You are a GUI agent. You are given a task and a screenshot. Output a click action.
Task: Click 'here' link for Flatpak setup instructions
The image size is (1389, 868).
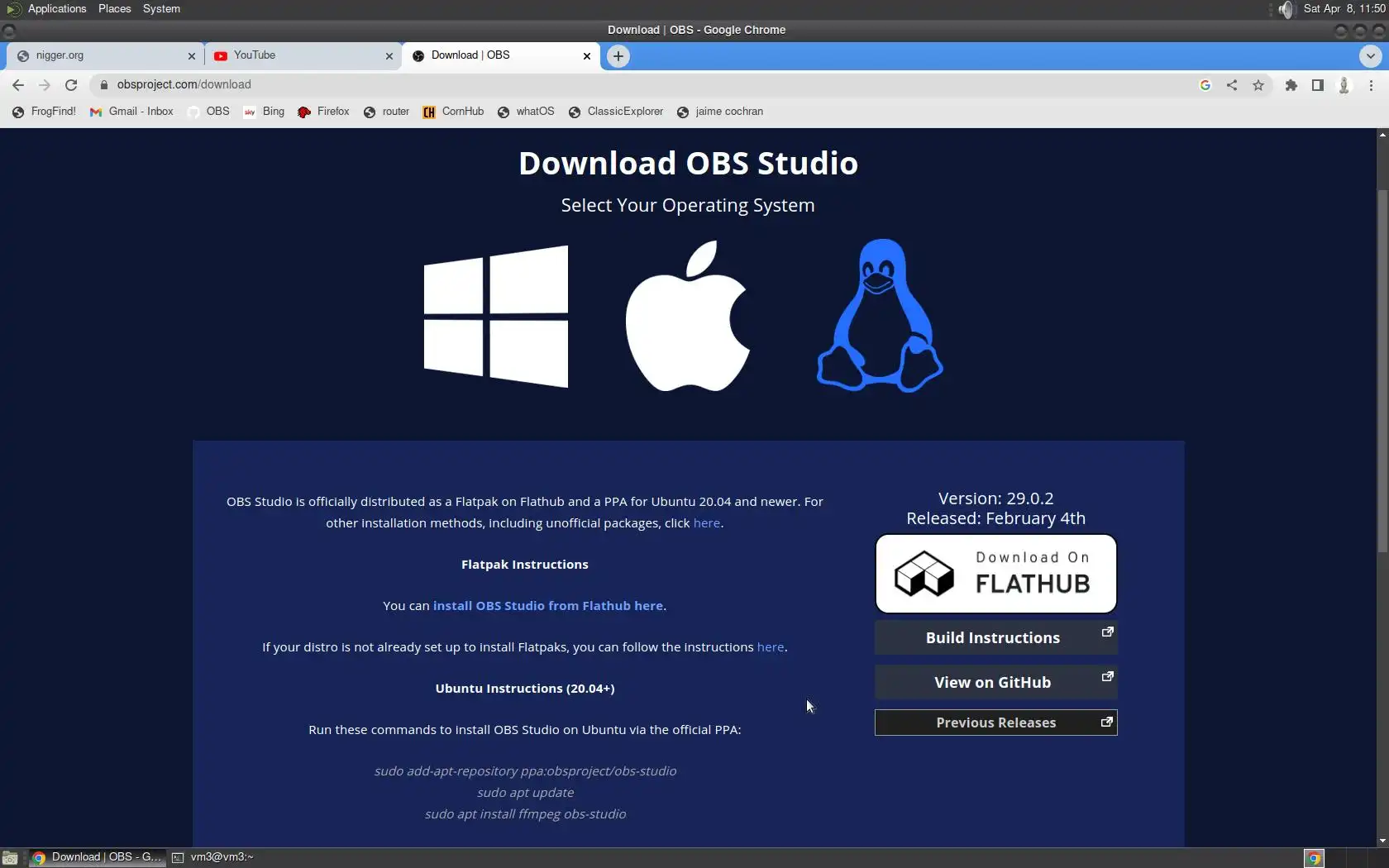[x=771, y=647]
